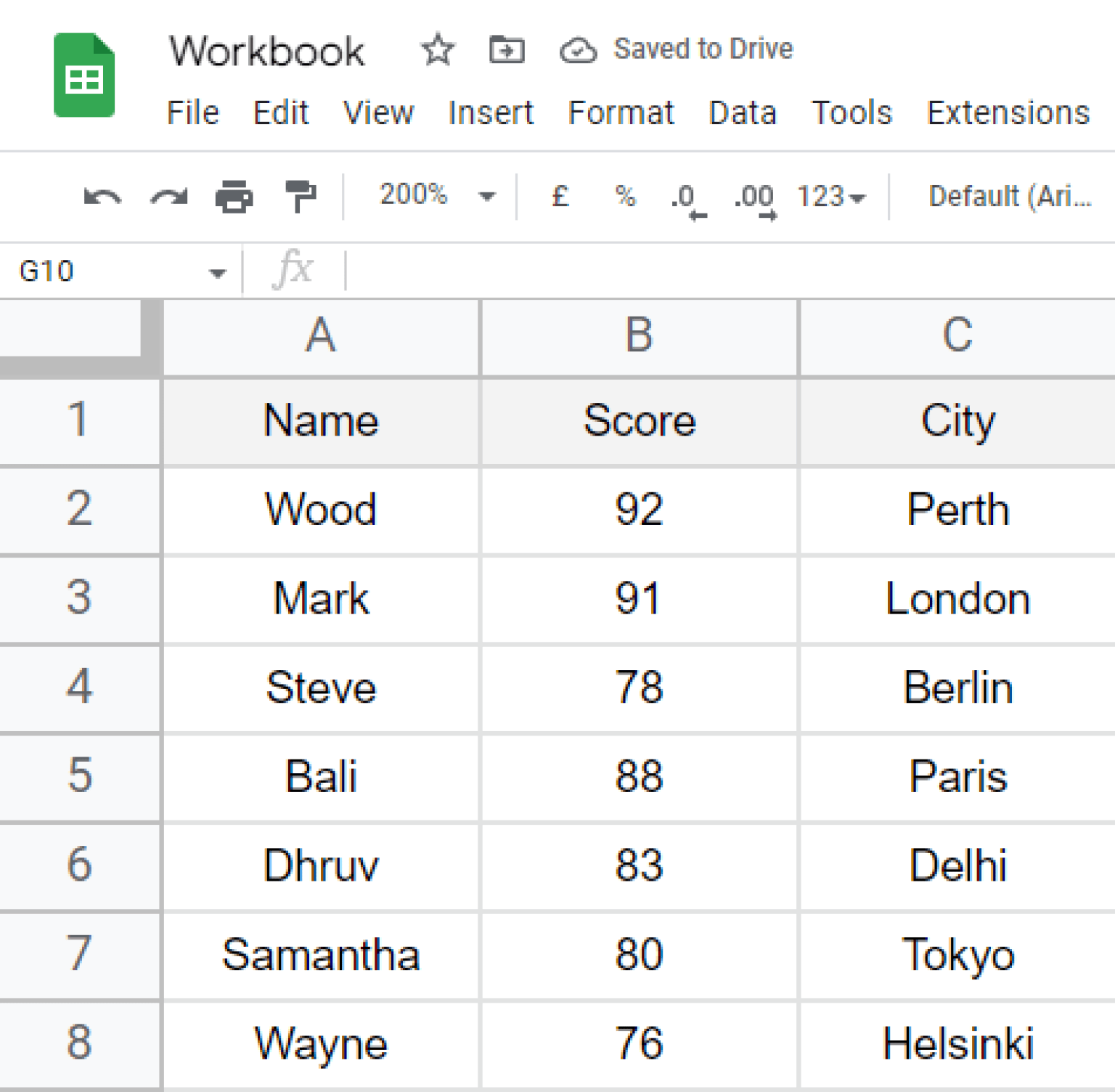Click the print icon
This screenshot has width=1115, height=1092.
234,196
